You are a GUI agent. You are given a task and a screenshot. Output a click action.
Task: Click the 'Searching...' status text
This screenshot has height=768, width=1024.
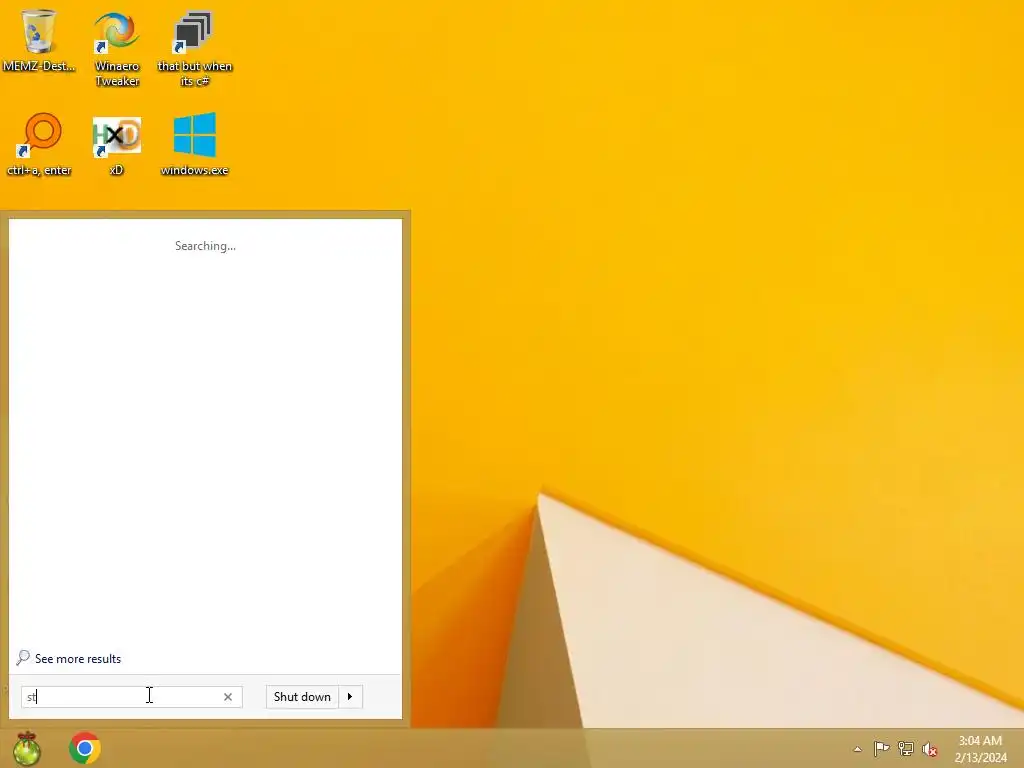click(205, 246)
